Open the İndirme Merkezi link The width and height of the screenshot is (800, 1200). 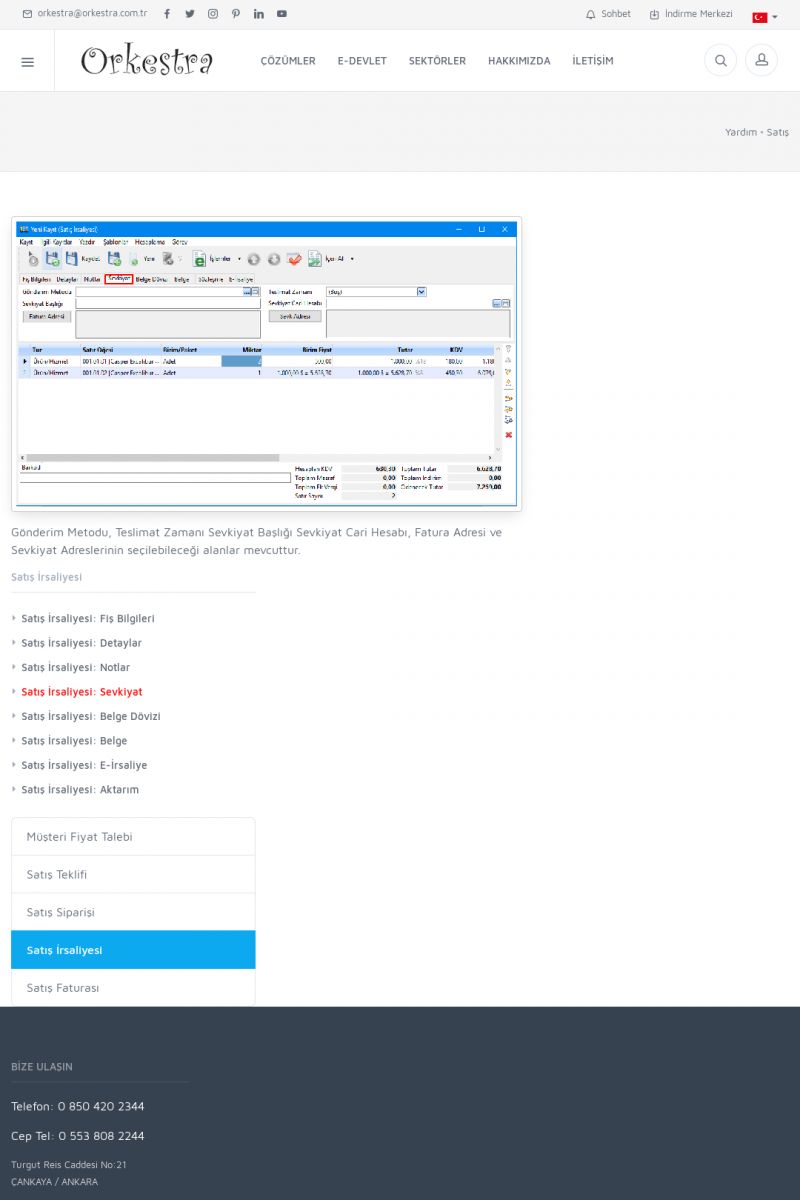tap(690, 14)
